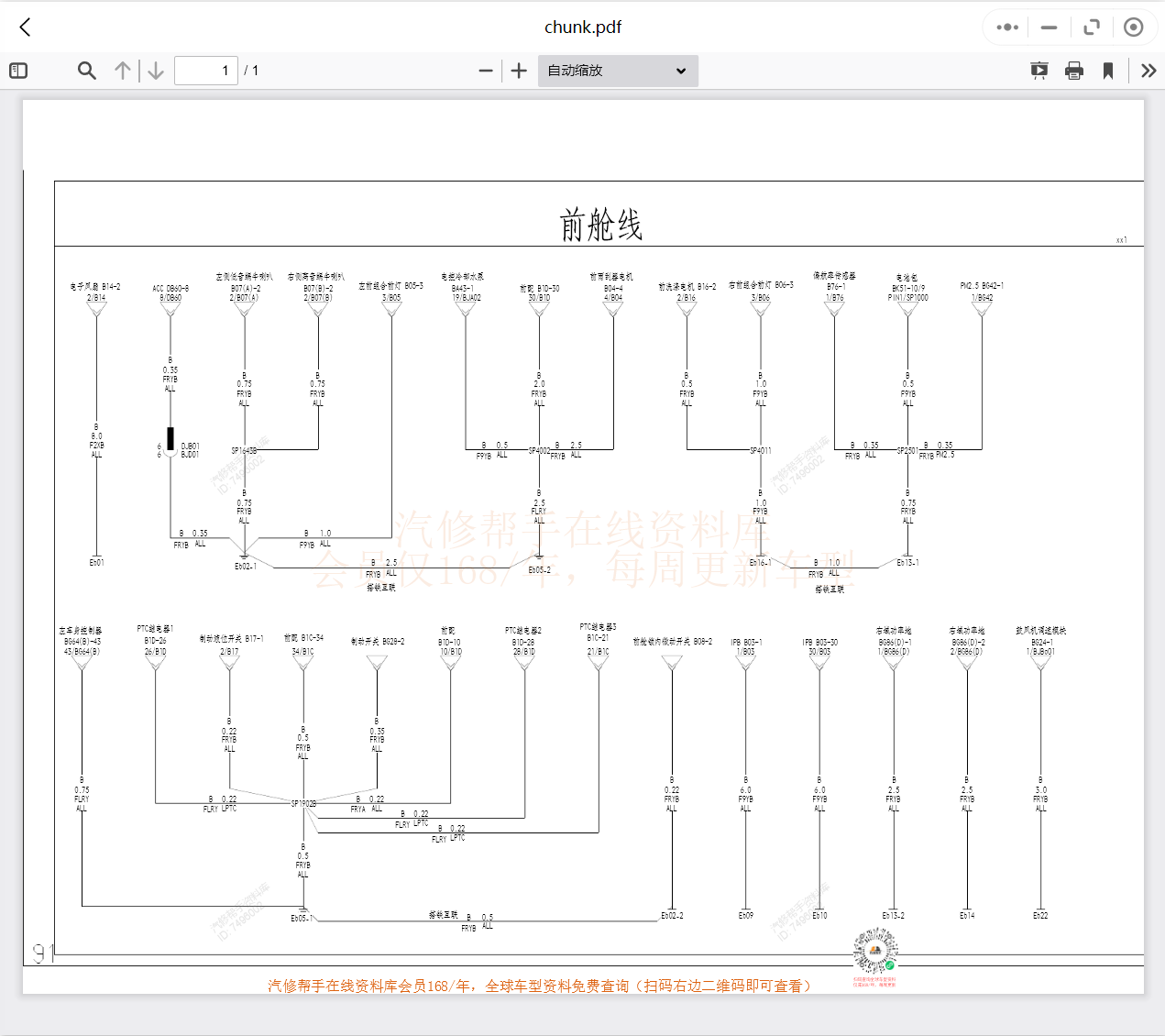This screenshot has width=1165, height=1036.
Task: Print the PDF document
Action: (1074, 71)
